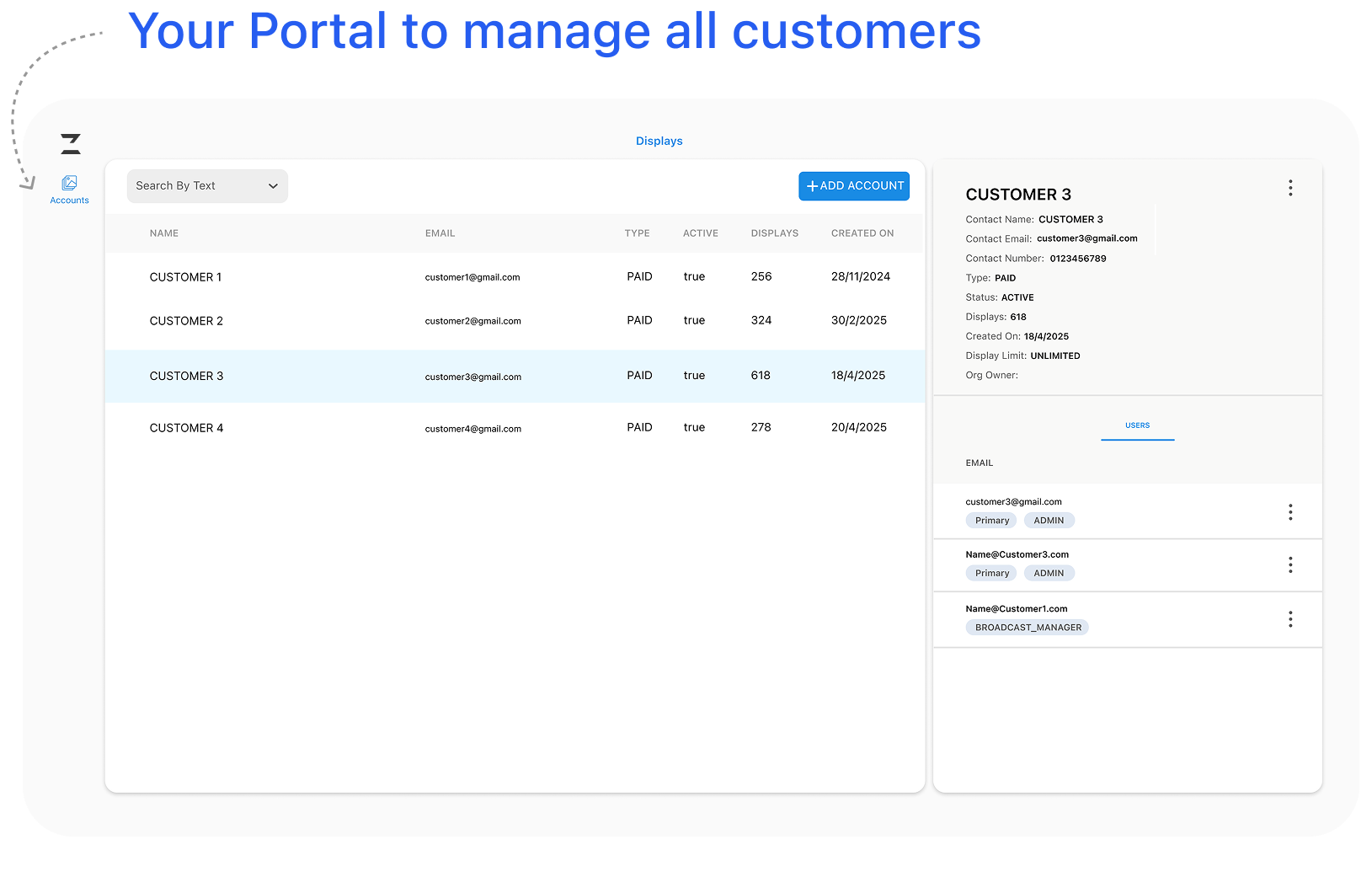Open options menu for Name@Customer1.com user
Image resolution: width=1372 pixels, height=877 pixels.
(x=1289, y=620)
